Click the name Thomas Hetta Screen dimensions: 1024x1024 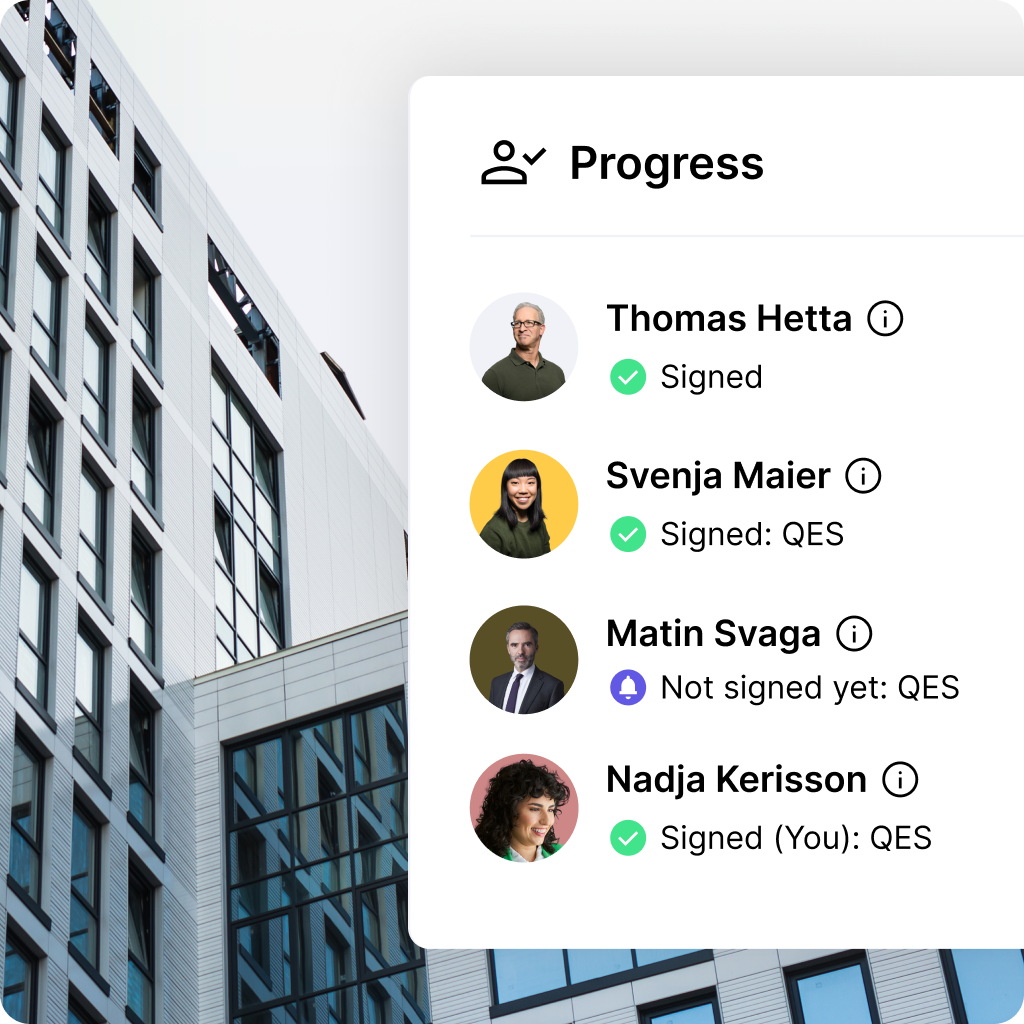tap(729, 319)
